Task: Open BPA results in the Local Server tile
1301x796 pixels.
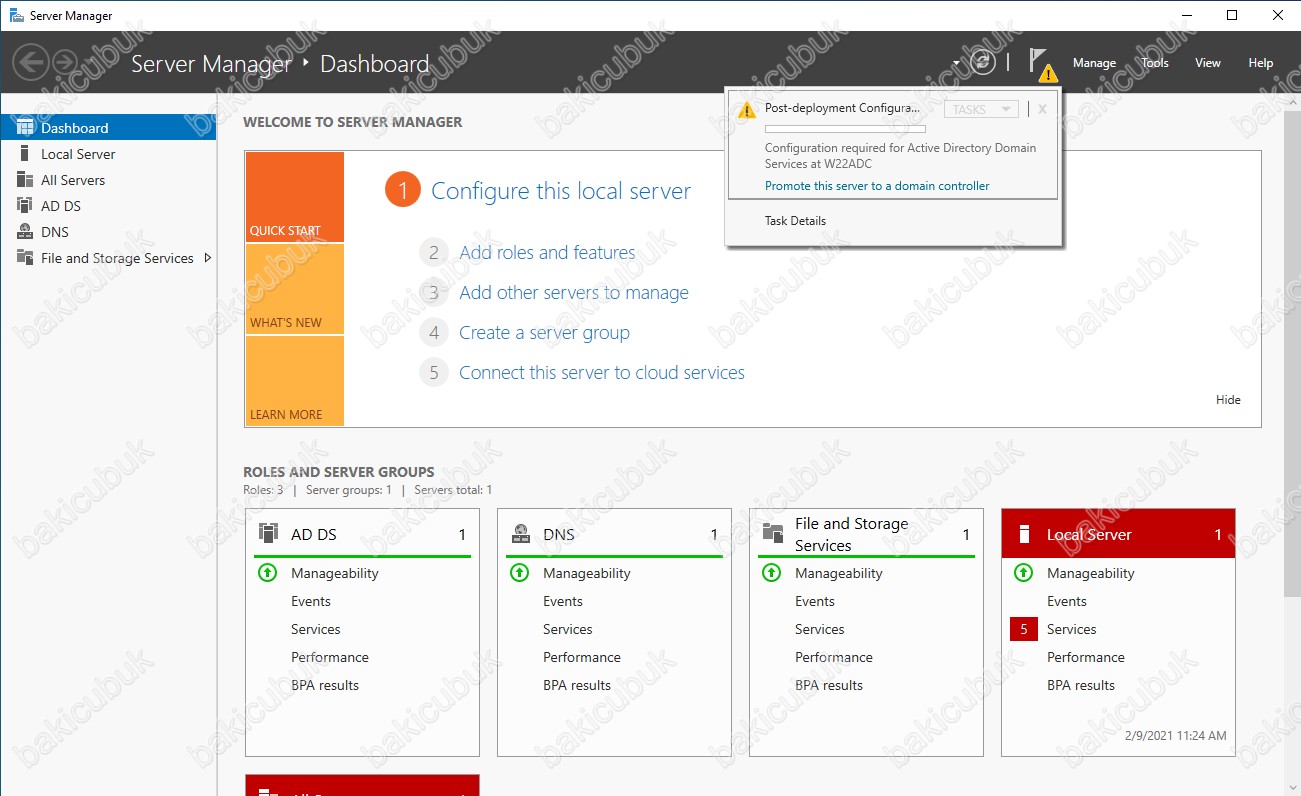Action: pos(1081,685)
